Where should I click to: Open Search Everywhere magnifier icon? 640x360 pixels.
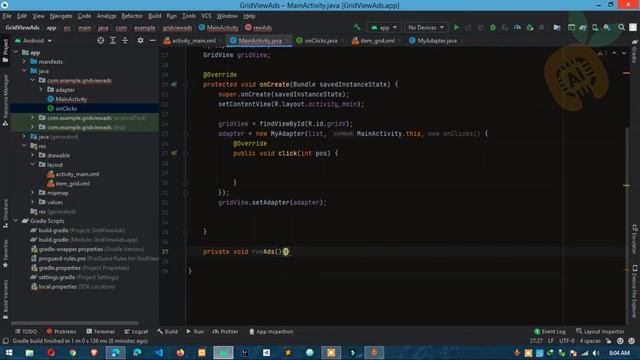tap(621, 27)
